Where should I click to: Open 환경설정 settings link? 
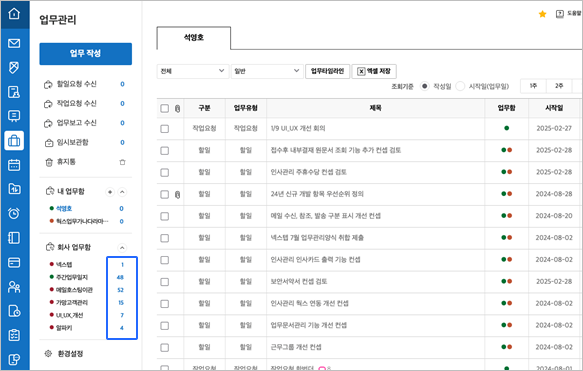(70, 354)
